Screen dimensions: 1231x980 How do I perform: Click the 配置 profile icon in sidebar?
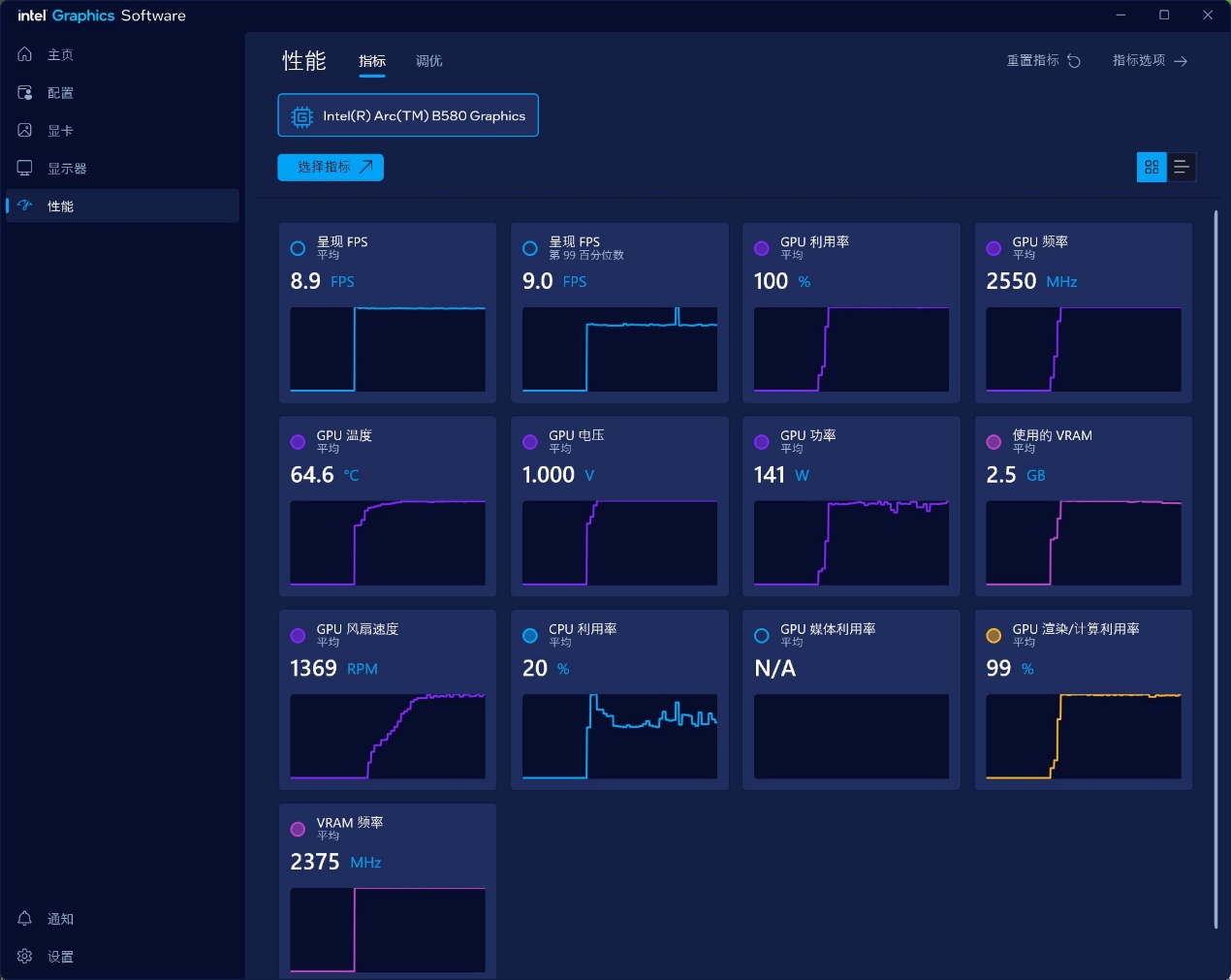tap(25, 92)
